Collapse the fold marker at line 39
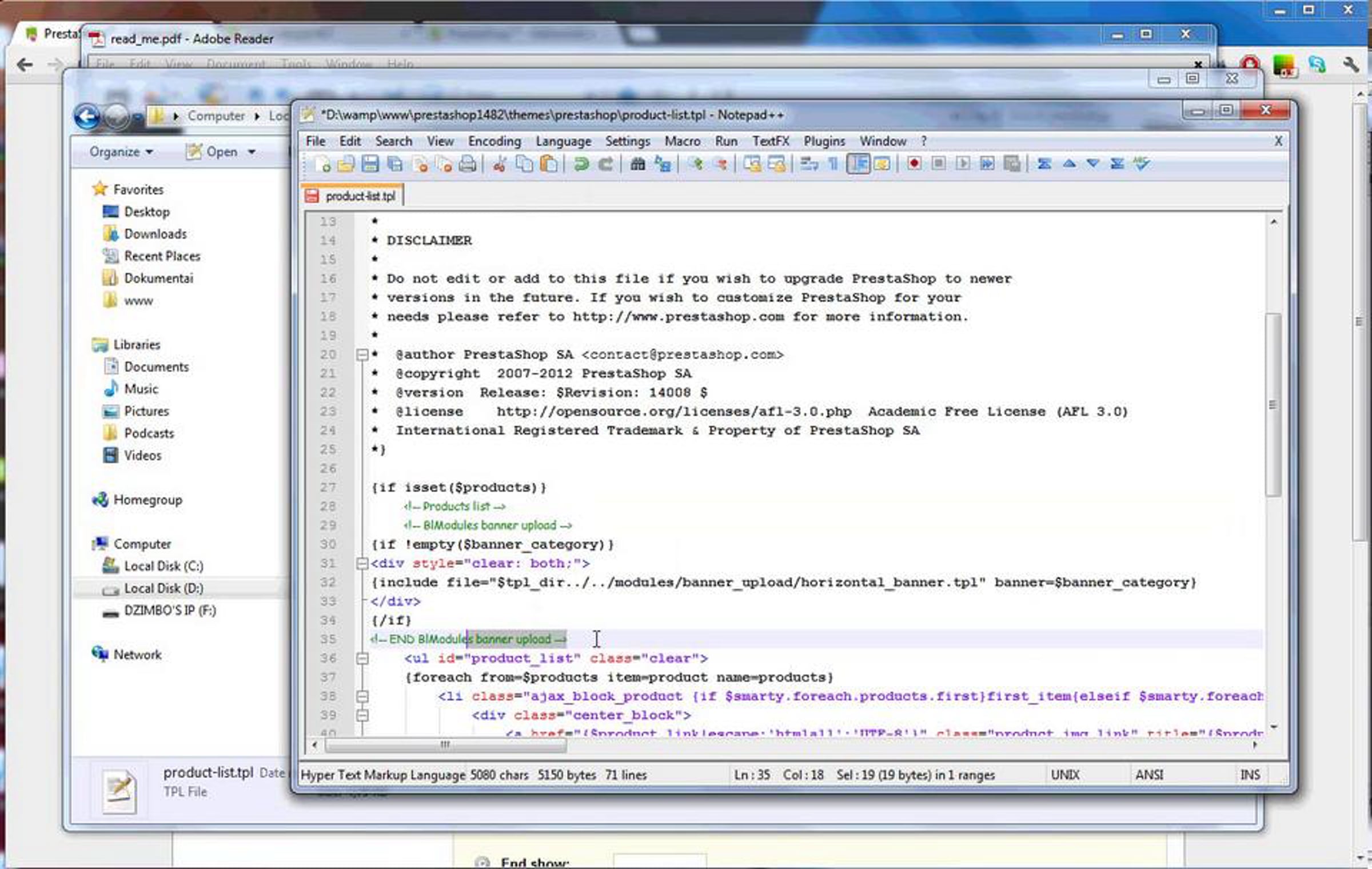 point(362,715)
